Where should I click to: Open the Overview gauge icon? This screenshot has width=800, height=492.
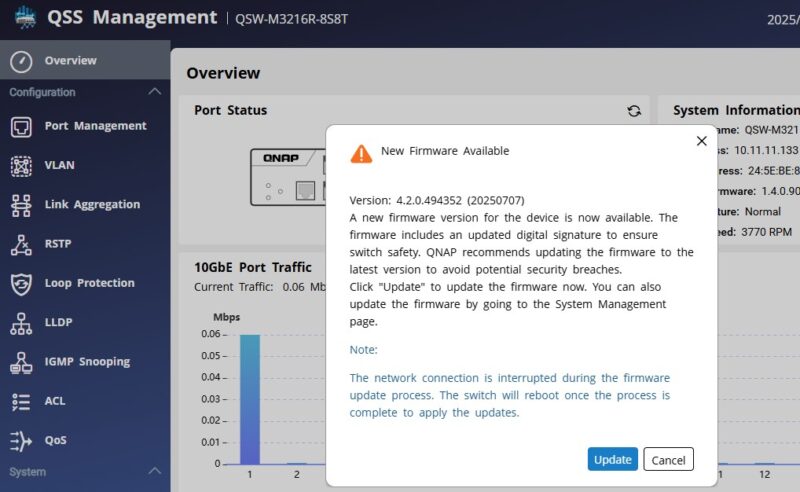pos(21,61)
